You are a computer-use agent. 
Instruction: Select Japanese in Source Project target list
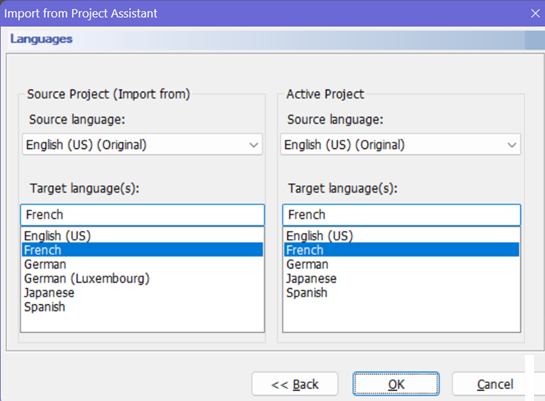pos(143,293)
